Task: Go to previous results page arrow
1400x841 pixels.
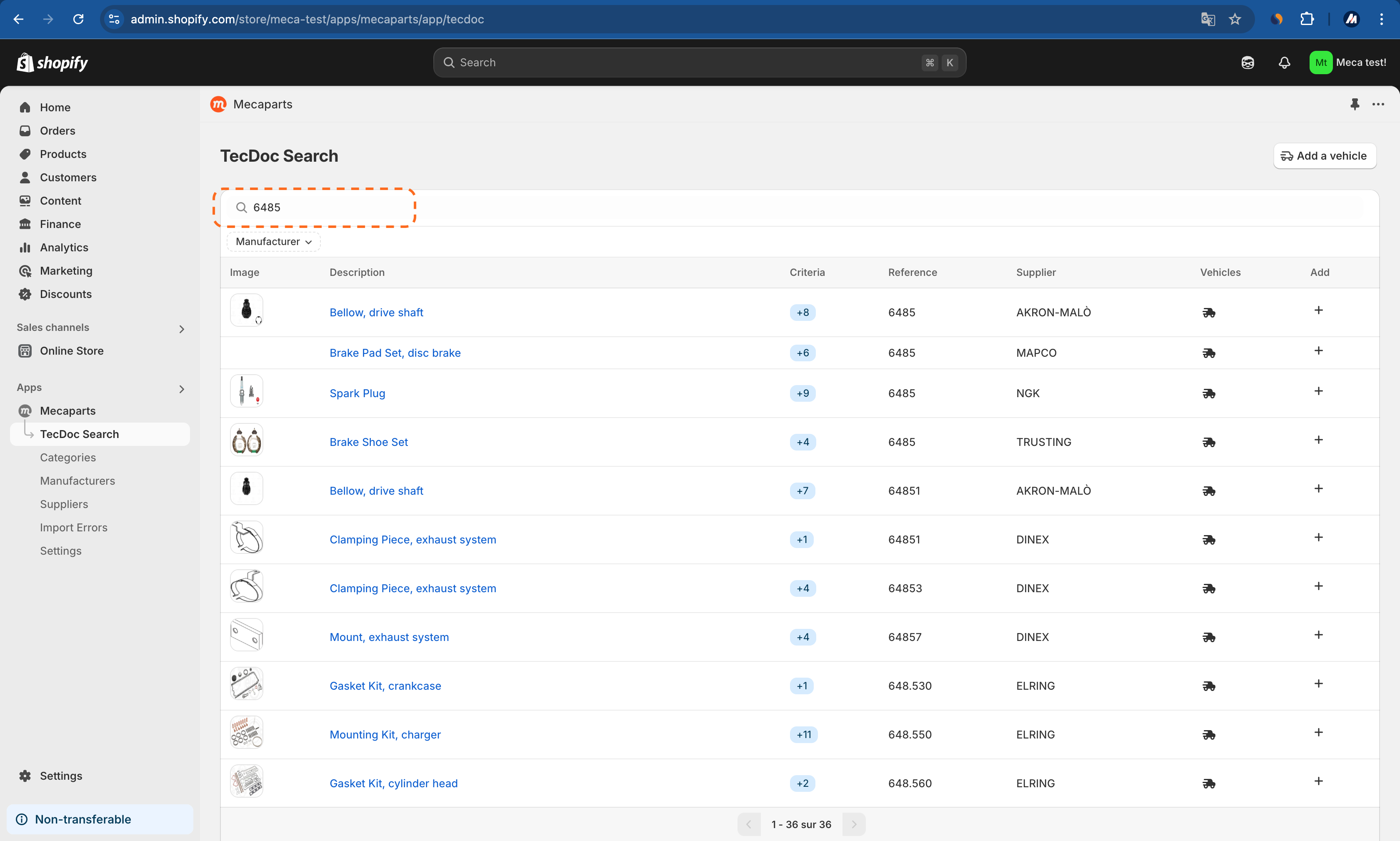Action: tap(749, 825)
